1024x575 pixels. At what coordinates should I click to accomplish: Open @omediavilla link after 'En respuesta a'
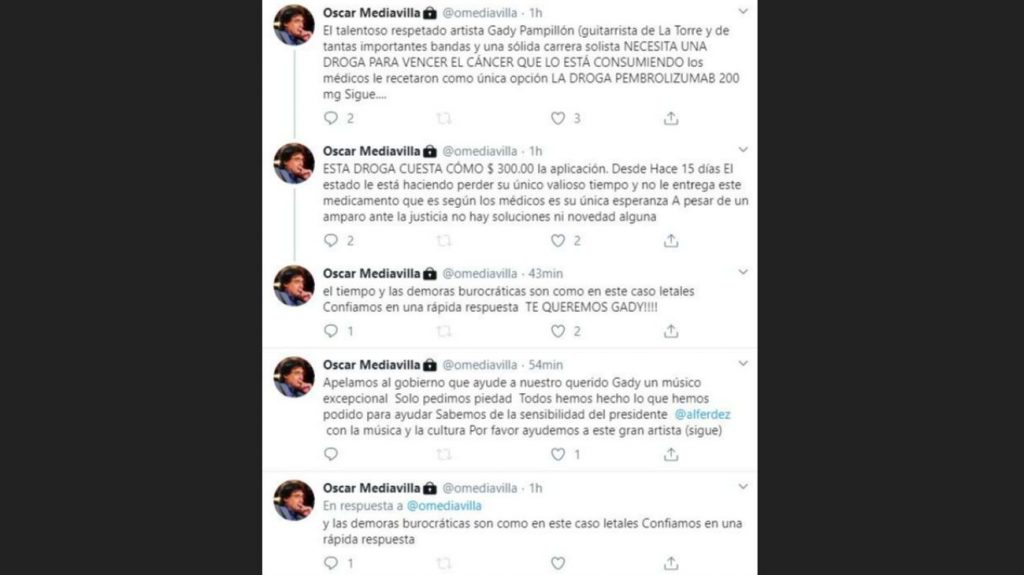(x=444, y=506)
